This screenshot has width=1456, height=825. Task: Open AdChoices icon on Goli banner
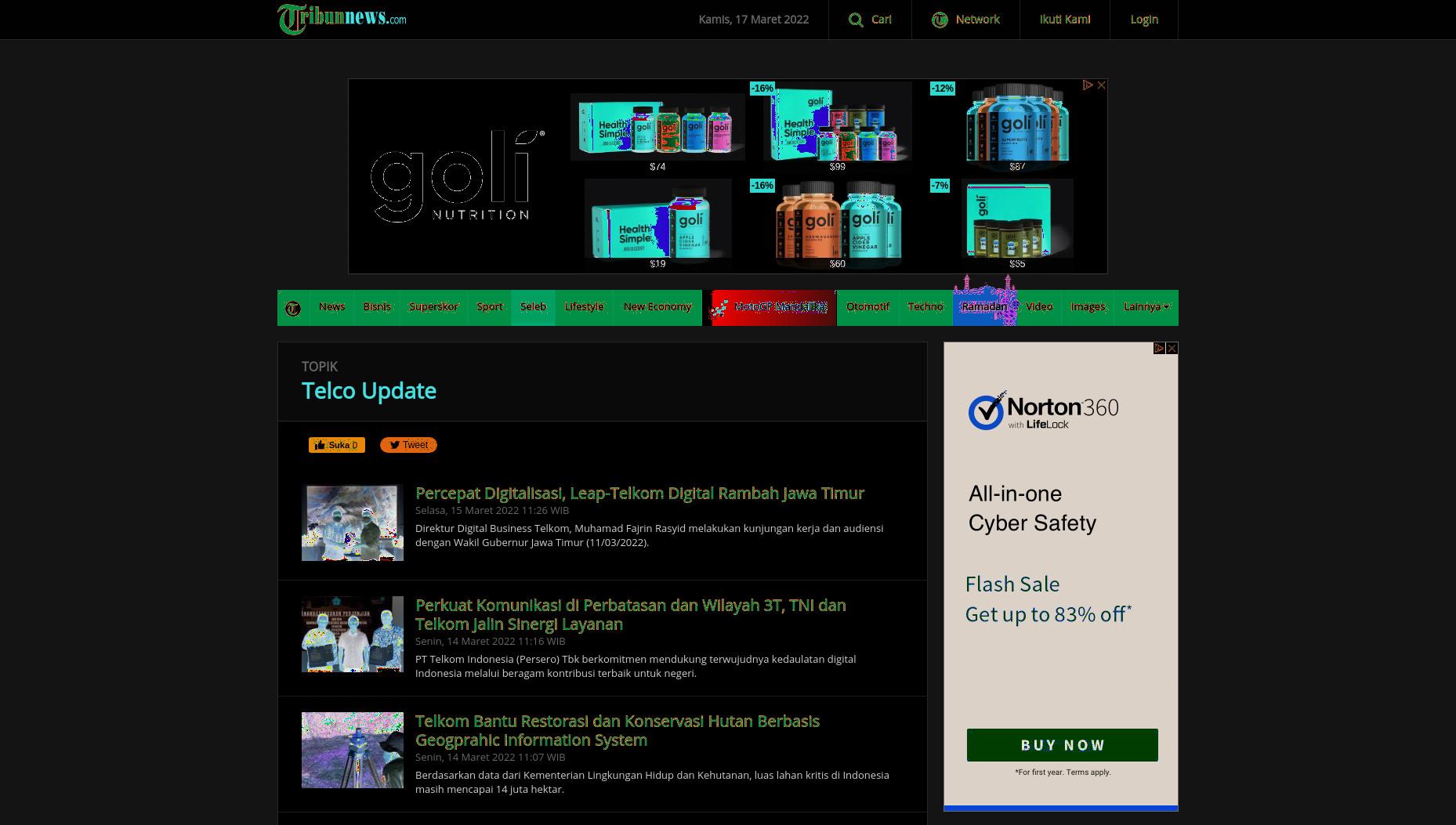pos(1088,85)
